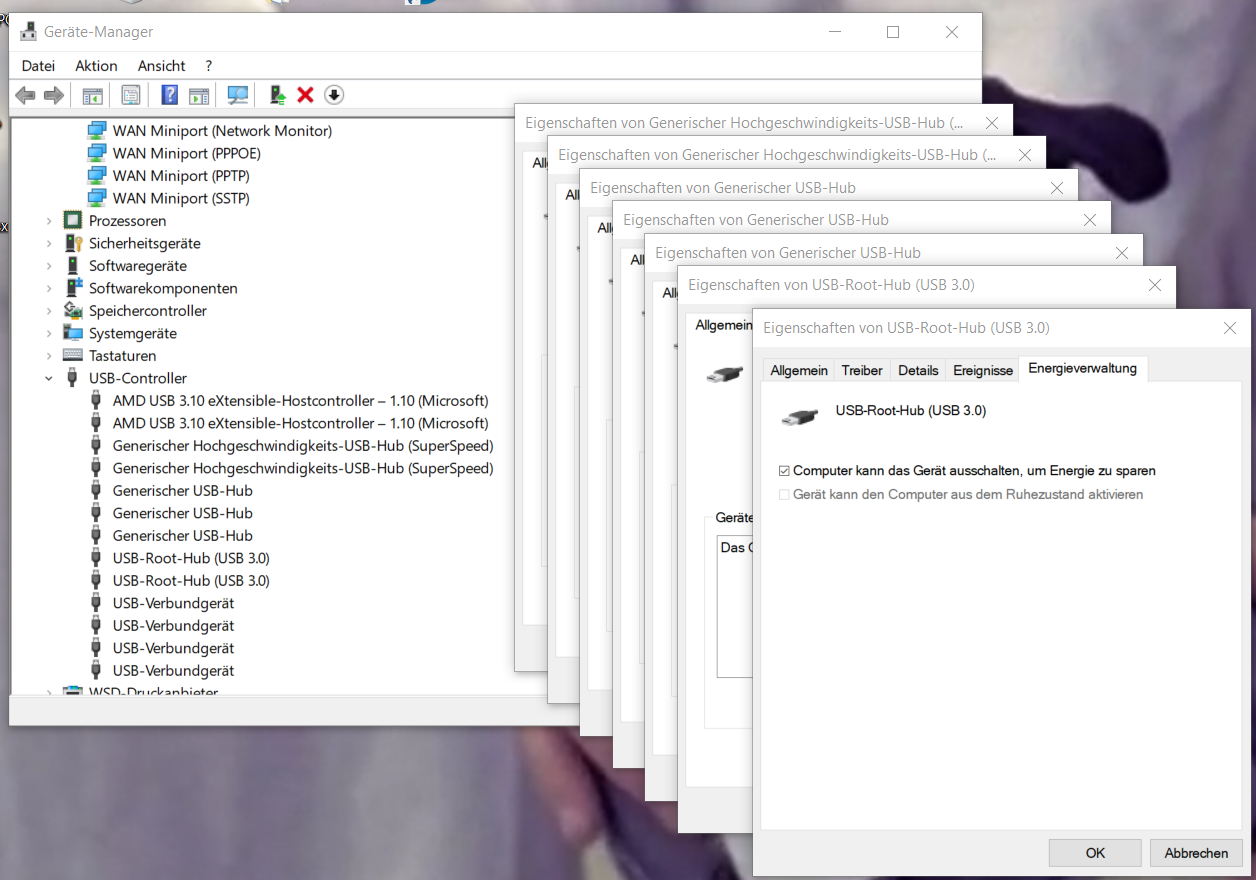Expand the Softwarekomponenten node
The height and width of the screenshot is (880, 1256).
[49, 288]
